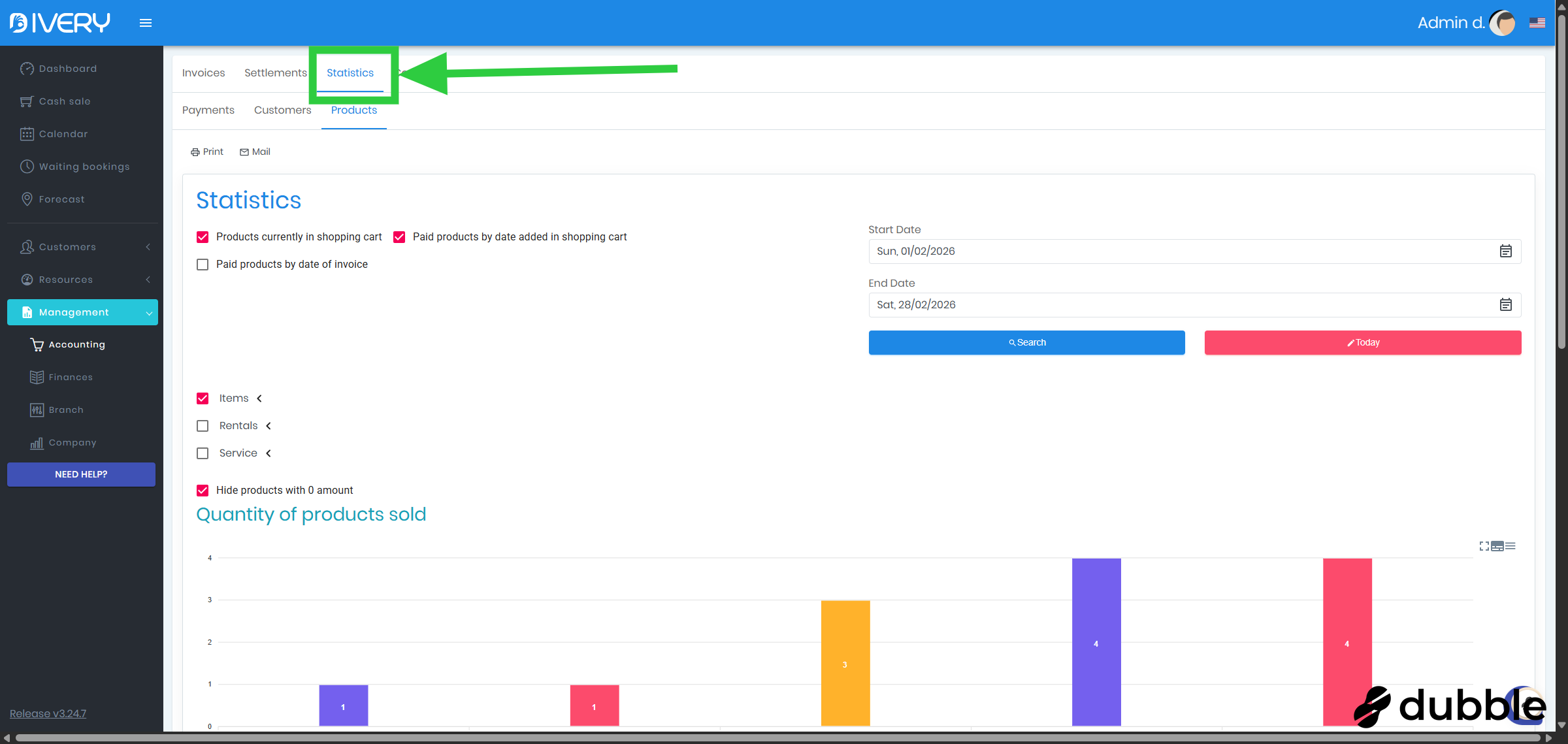Expand the Items category chevron
The image size is (1568, 744).
point(259,398)
